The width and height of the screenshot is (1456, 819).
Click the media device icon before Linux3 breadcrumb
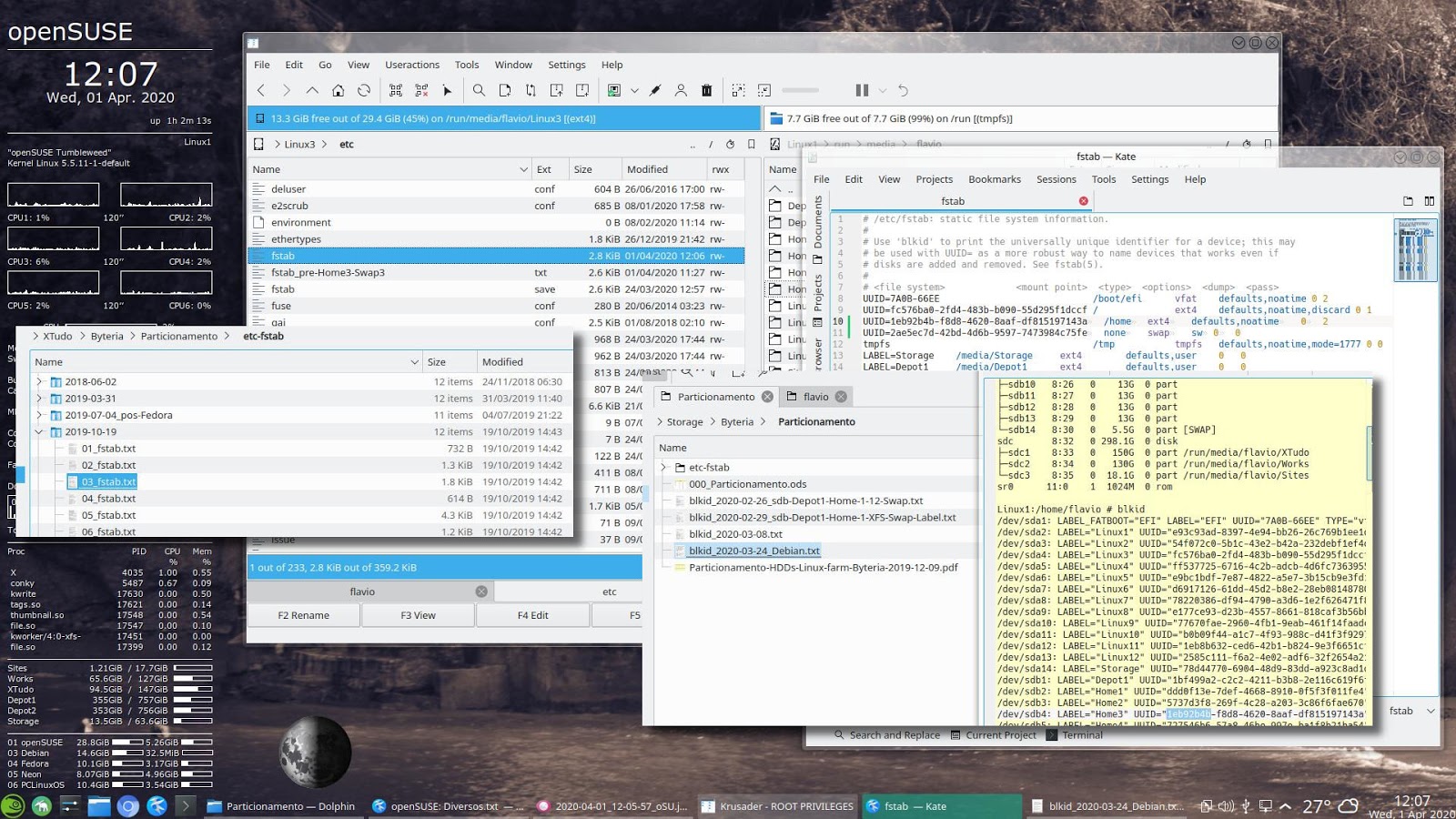(x=258, y=144)
